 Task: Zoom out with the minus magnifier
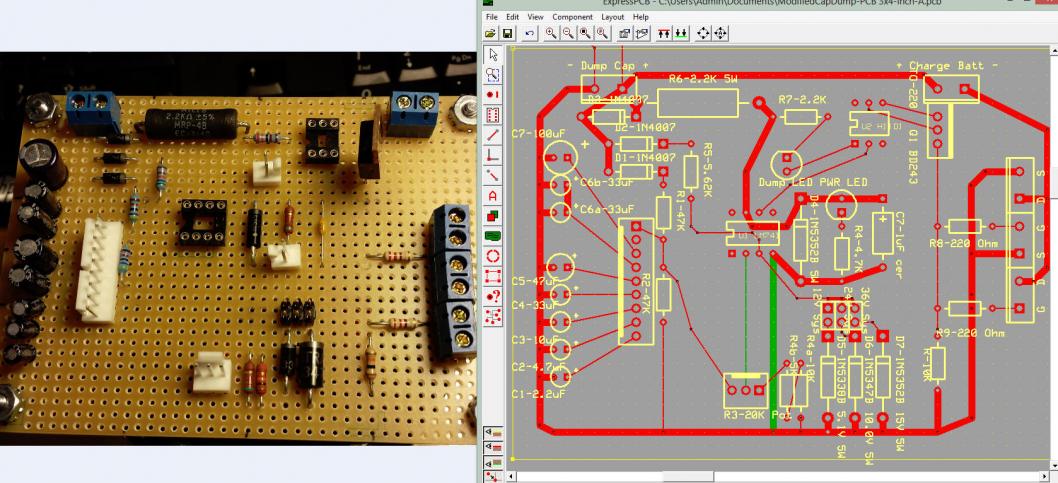(568, 33)
